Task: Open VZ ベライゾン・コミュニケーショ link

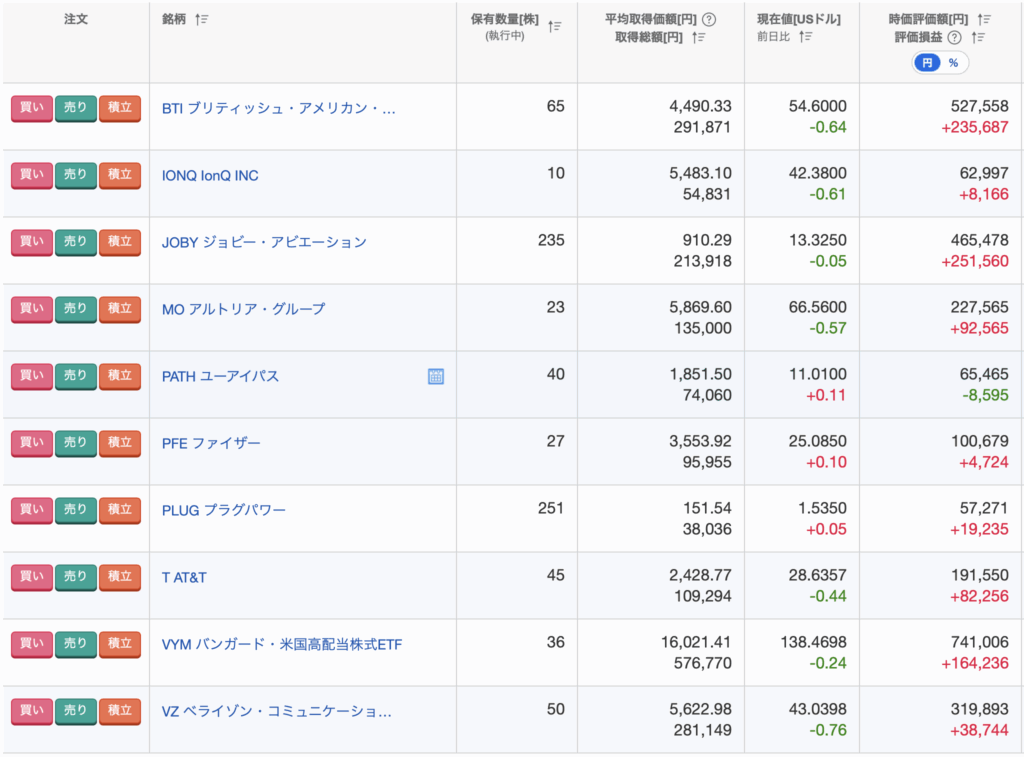Action: coord(277,712)
